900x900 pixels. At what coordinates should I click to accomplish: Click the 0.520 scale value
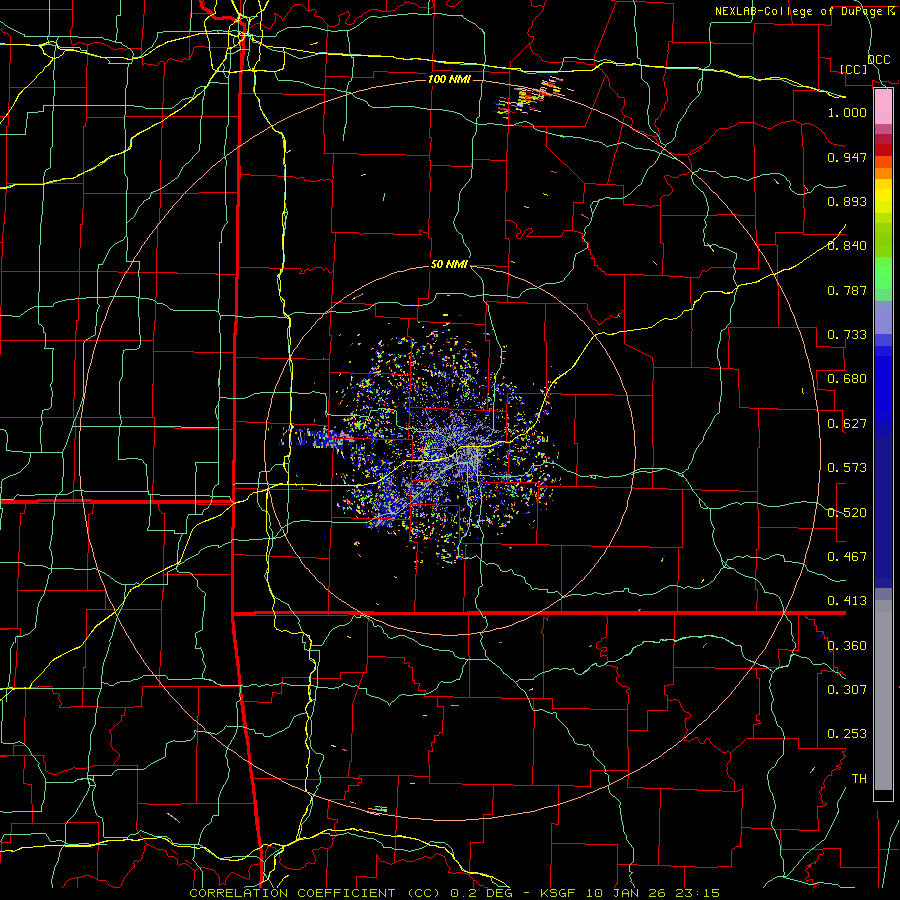tap(847, 513)
